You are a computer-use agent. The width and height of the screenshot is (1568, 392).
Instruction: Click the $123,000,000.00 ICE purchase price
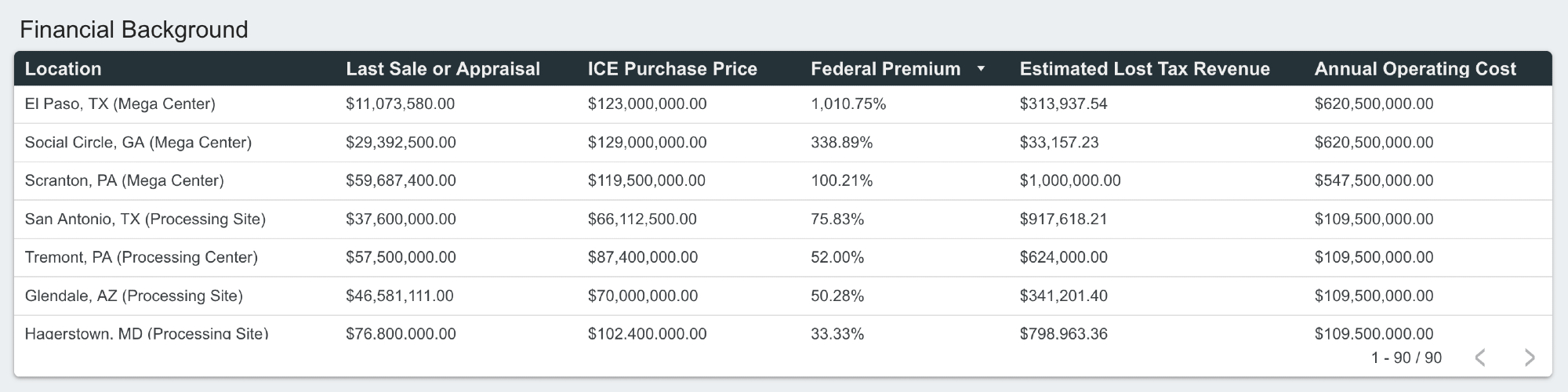[647, 104]
